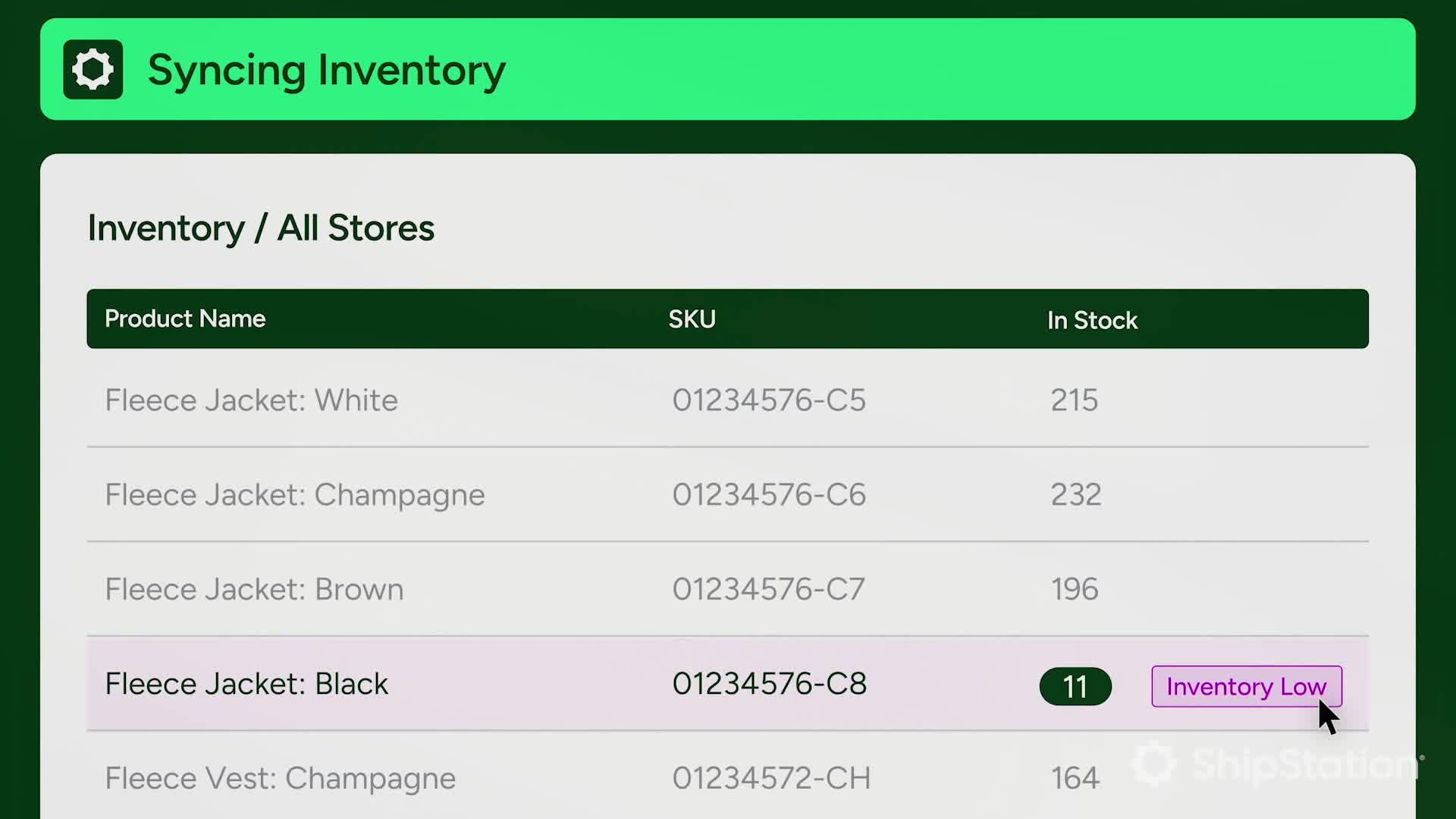Click the 215 stock value

(1074, 400)
